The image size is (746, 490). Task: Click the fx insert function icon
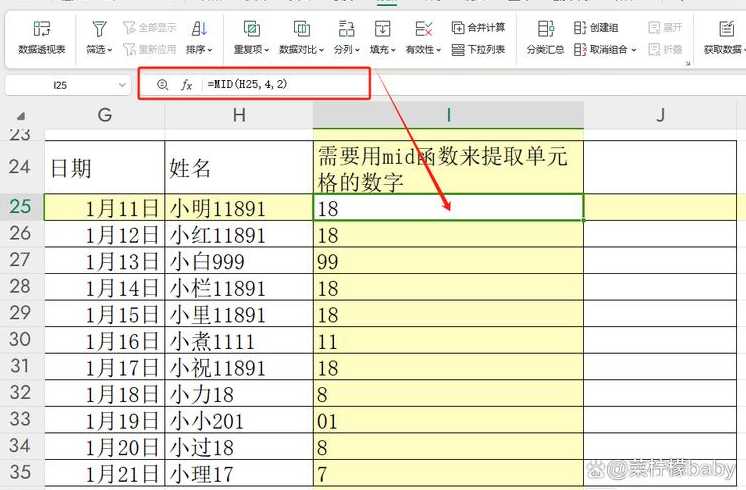click(186, 85)
